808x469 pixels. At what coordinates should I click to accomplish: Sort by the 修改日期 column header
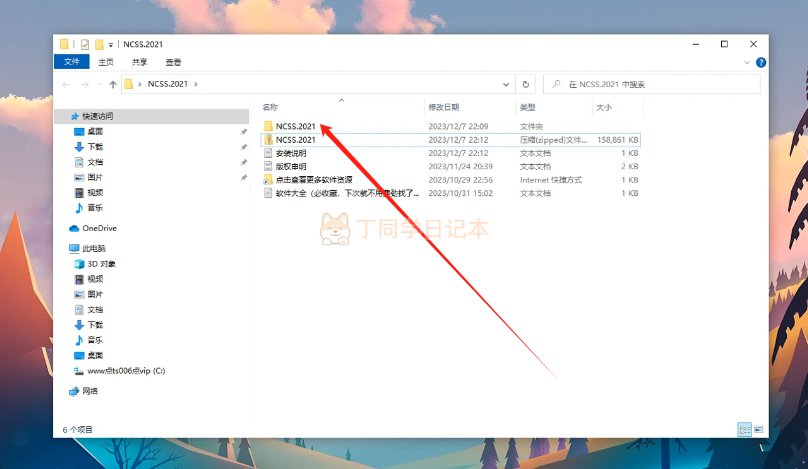click(444, 107)
